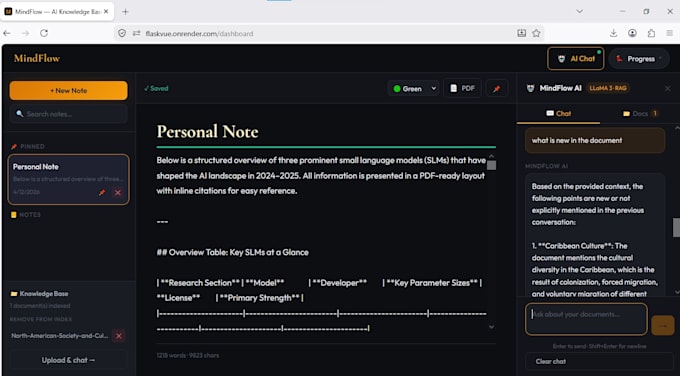Open the AI Chat panel button
Screen dimensions: 680x376
click(575, 59)
